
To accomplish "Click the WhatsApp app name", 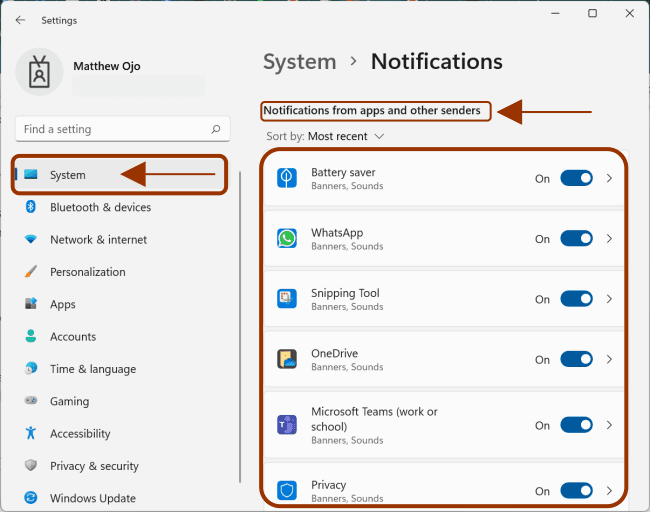I will (337, 233).
